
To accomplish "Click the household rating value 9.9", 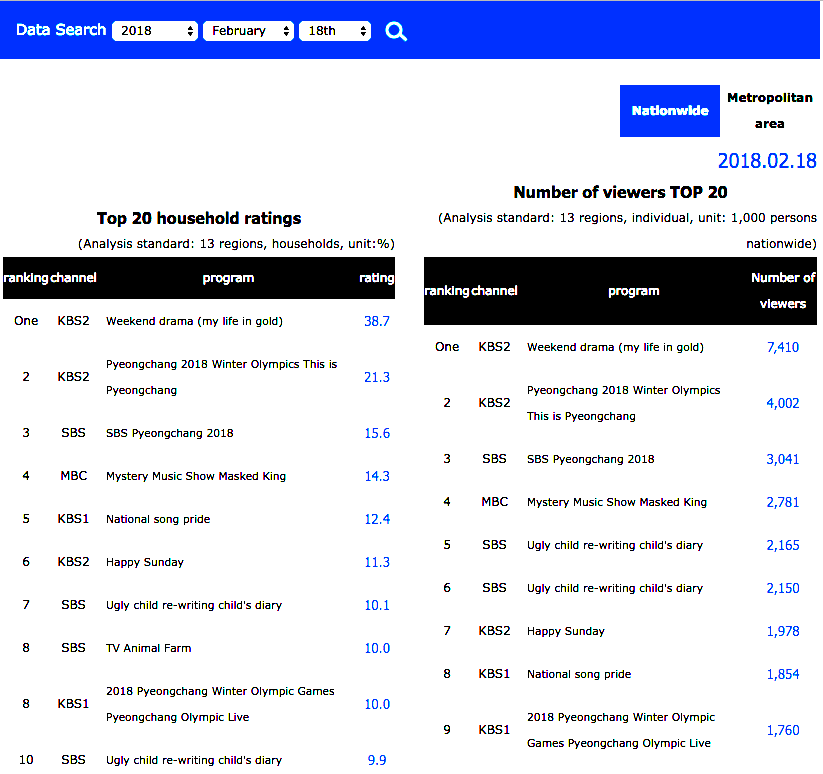I will tap(377, 760).
